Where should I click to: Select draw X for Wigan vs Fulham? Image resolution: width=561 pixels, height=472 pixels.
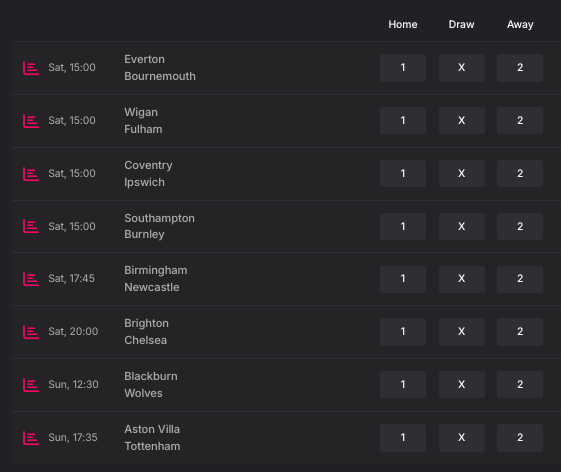pyautogui.click(x=462, y=121)
